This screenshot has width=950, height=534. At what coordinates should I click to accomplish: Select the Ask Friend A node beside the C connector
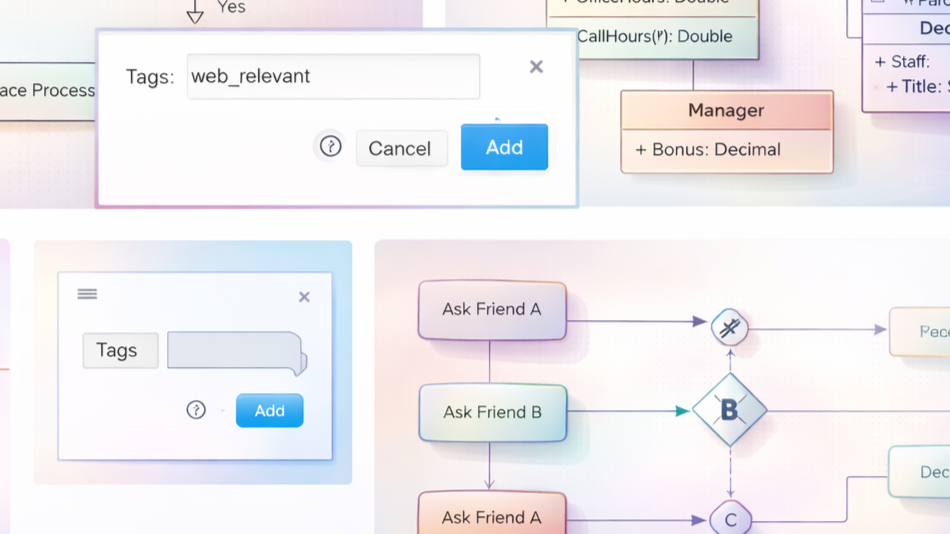coord(492,515)
